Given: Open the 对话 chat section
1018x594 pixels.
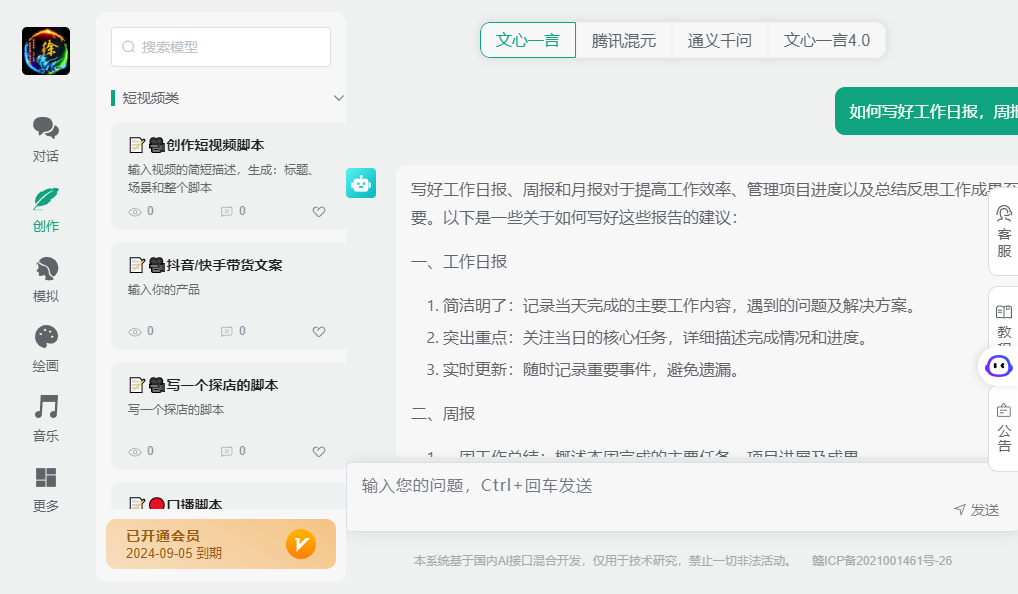Looking at the screenshot, I should coord(46,139).
